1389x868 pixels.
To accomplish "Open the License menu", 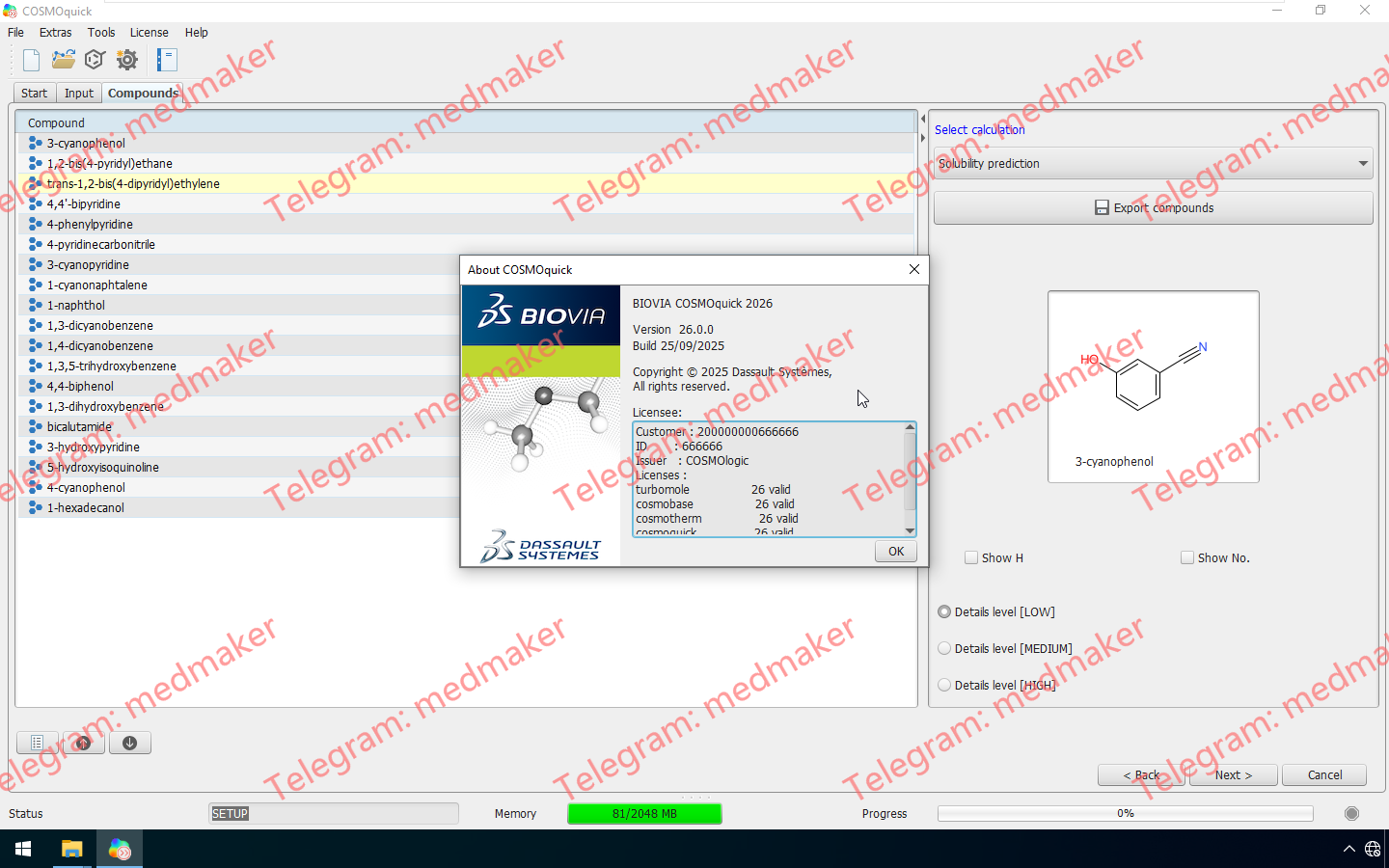I will tap(150, 33).
